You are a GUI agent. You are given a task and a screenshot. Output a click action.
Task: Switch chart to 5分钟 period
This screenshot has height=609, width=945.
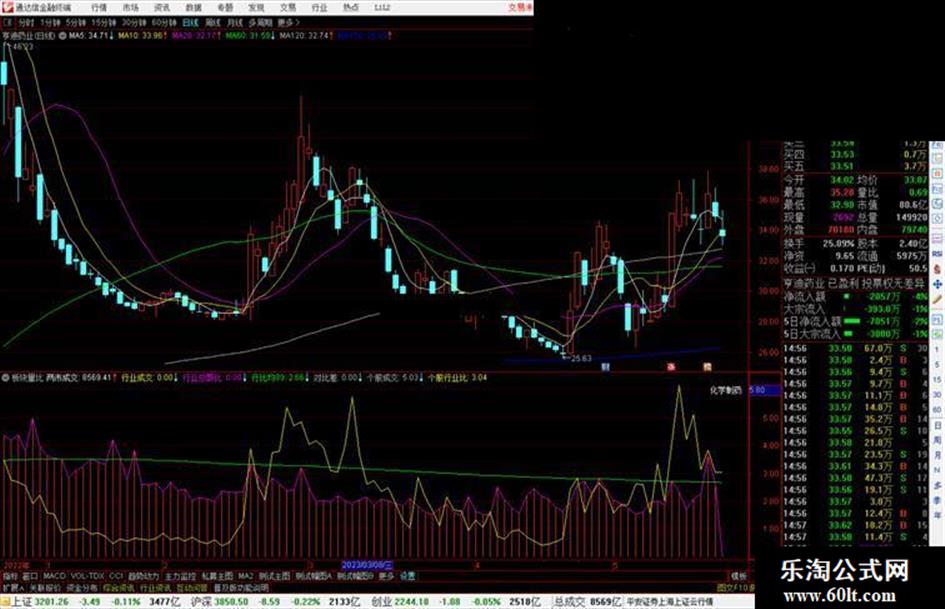coord(76,23)
